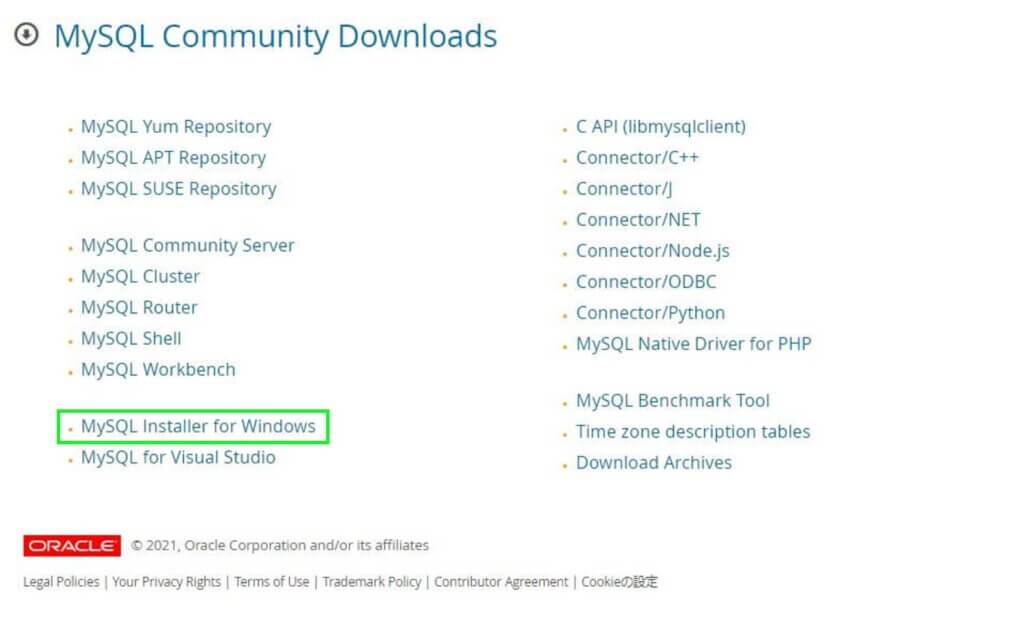Click the download arrow icon beside page title

click(x=27, y=35)
